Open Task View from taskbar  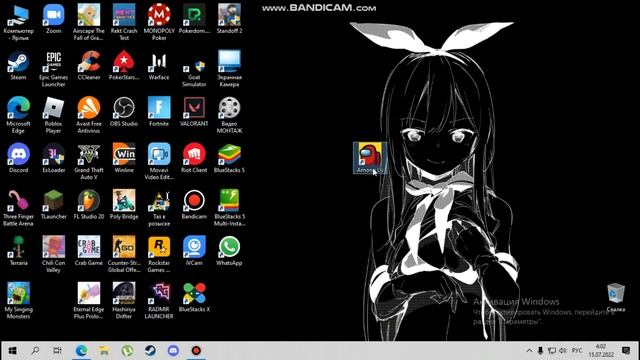58,351
